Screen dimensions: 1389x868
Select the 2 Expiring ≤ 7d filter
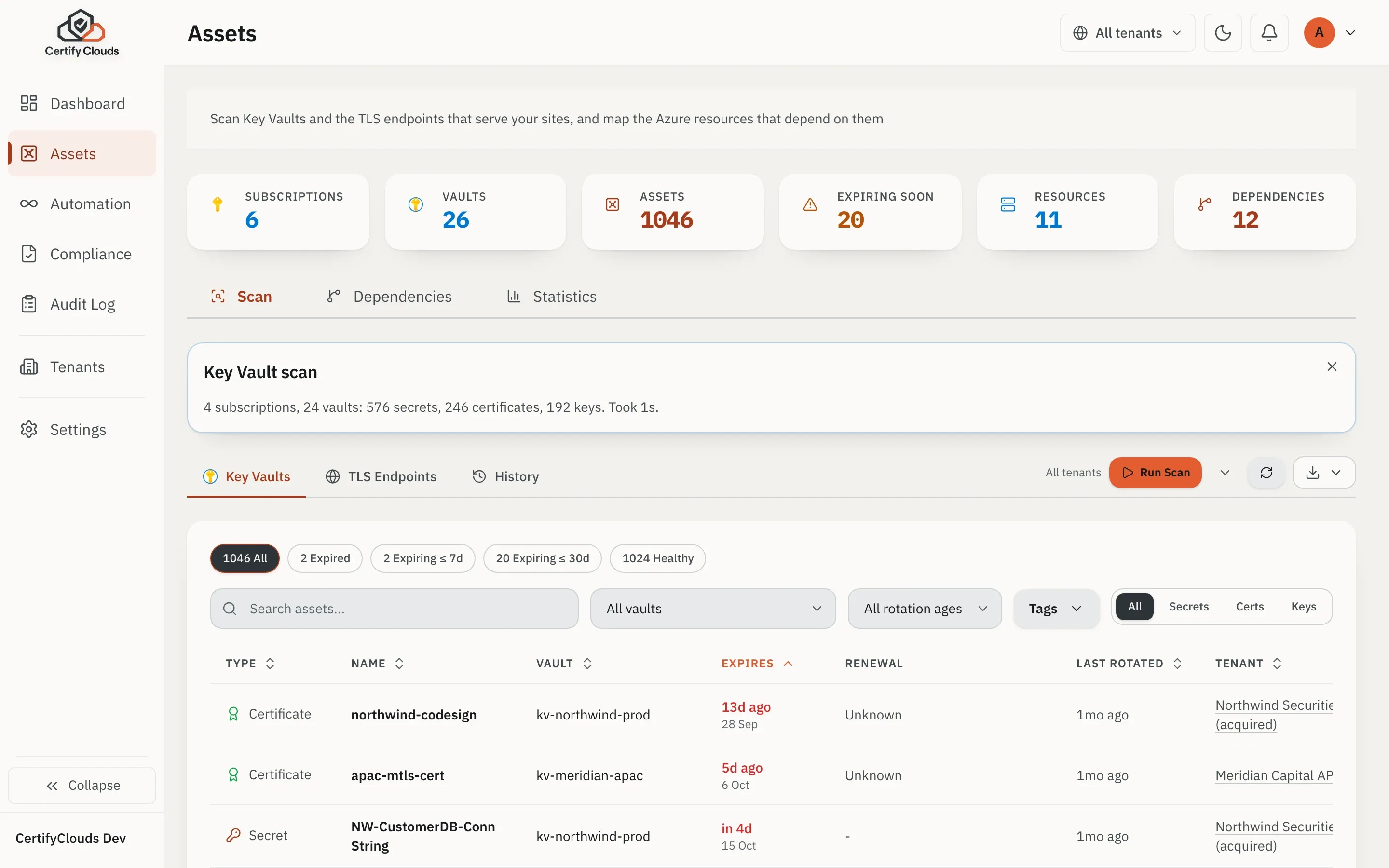(x=422, y=558)
